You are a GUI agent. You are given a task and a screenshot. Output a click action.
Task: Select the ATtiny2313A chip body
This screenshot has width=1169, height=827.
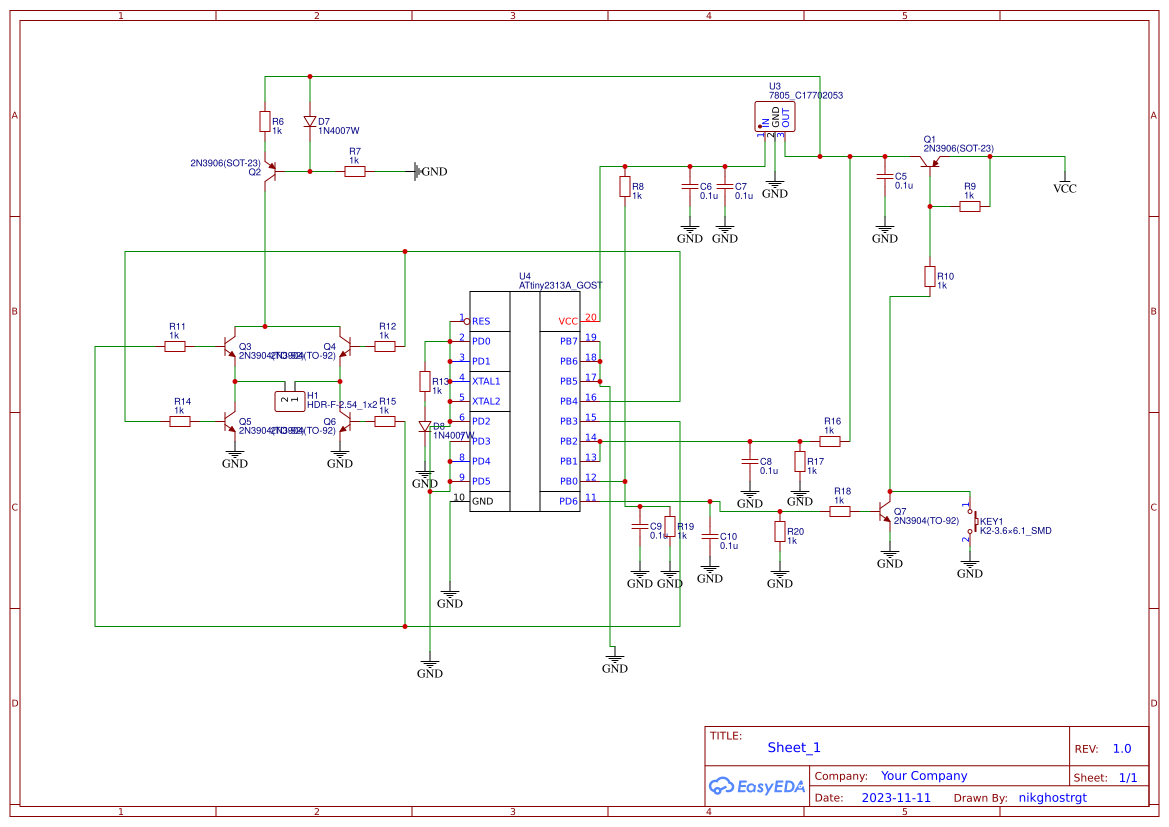pyautogui.click(x=525, y=402)
